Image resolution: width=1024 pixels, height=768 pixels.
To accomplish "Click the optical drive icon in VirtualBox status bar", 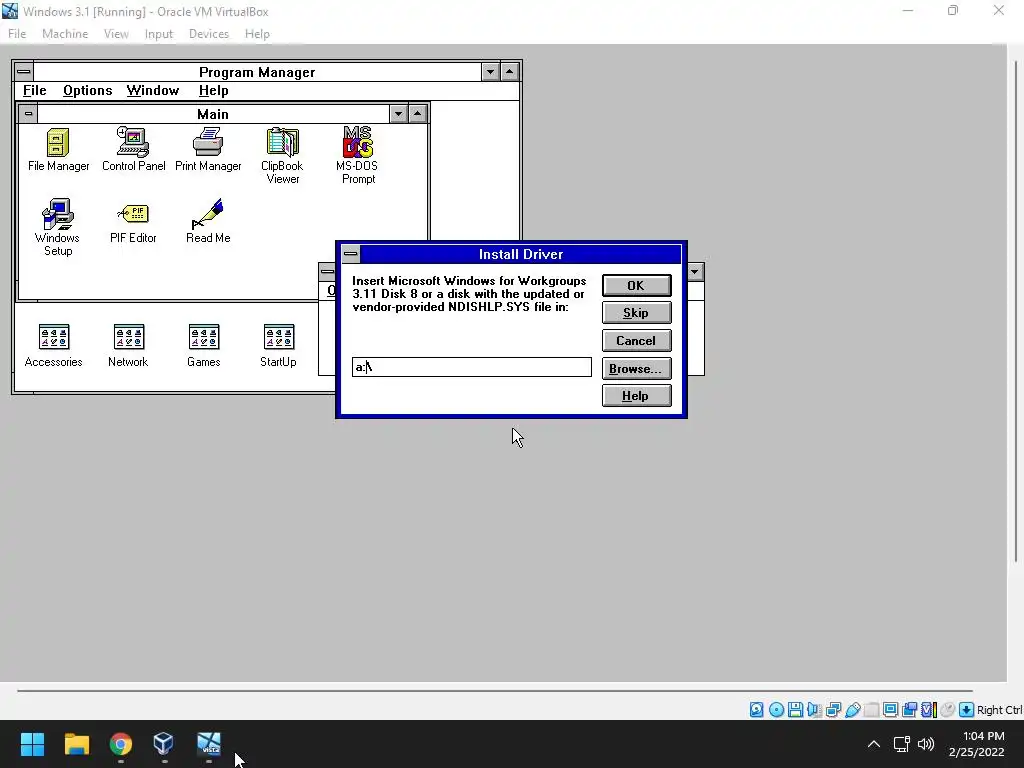I will [x=776, y=710].
